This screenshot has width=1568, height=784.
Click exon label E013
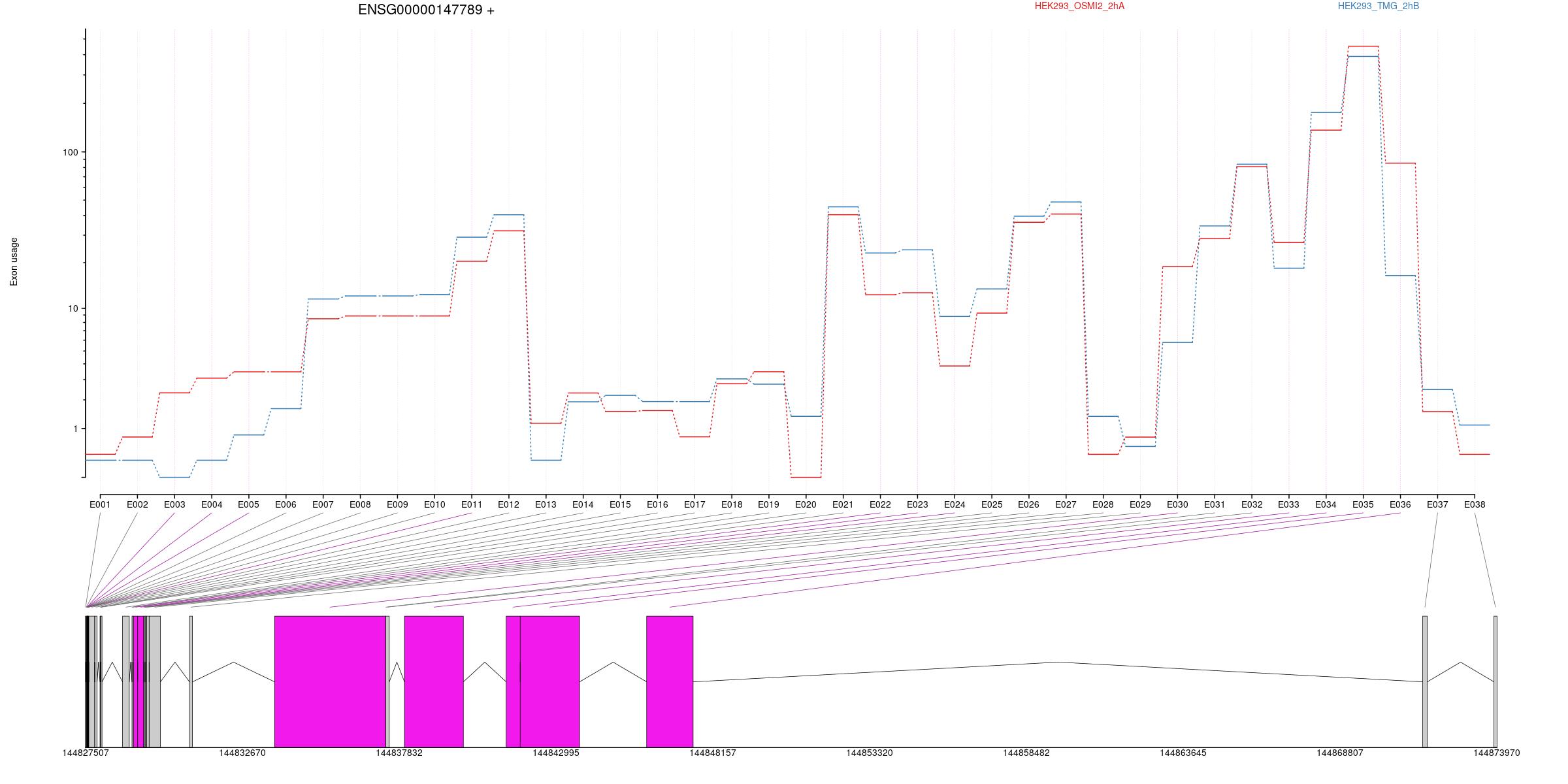click(x=546, y=504)
